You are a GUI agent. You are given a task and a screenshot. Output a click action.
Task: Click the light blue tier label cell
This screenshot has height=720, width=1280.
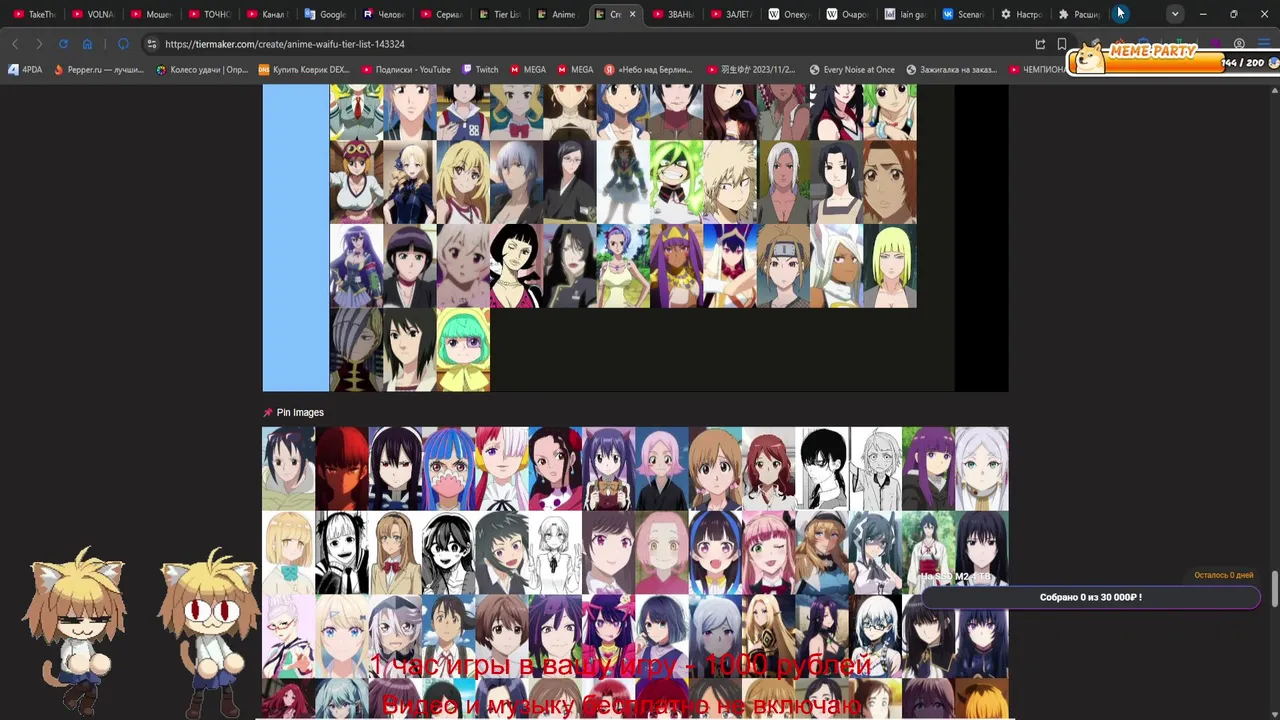(x=296, y=238)
